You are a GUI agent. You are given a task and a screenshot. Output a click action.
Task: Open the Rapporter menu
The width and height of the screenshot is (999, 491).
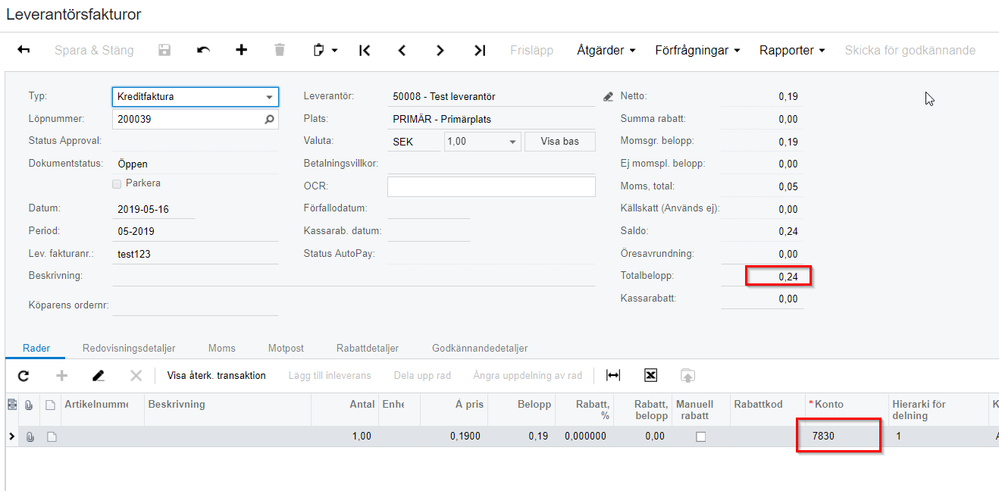point(792,50)
